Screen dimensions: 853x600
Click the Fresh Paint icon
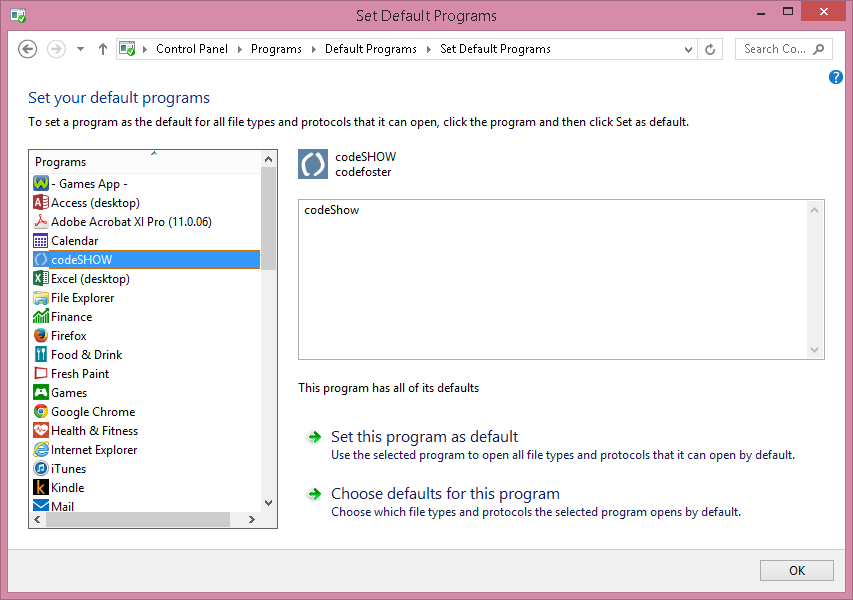41,374
